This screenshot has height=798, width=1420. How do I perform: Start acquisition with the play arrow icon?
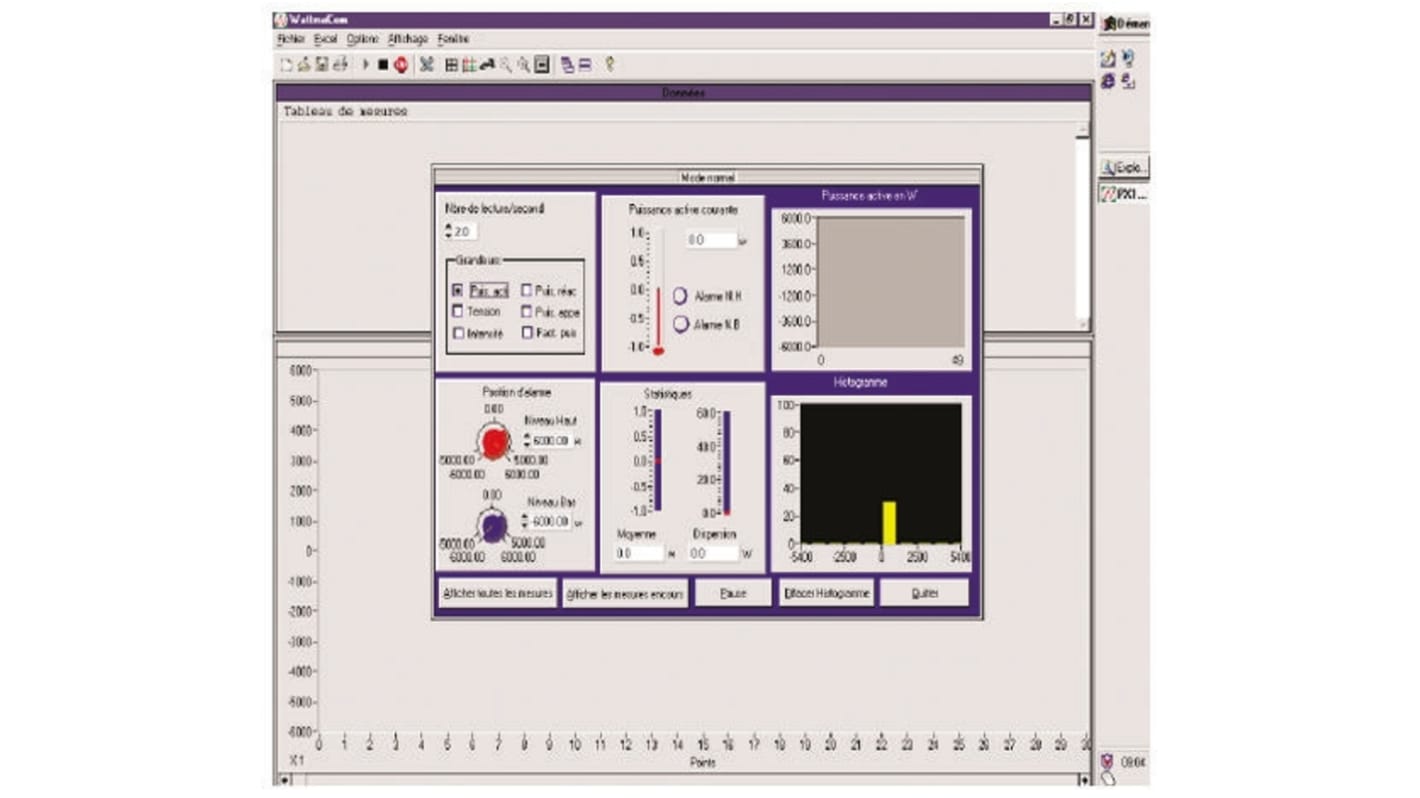click(366, 65)
